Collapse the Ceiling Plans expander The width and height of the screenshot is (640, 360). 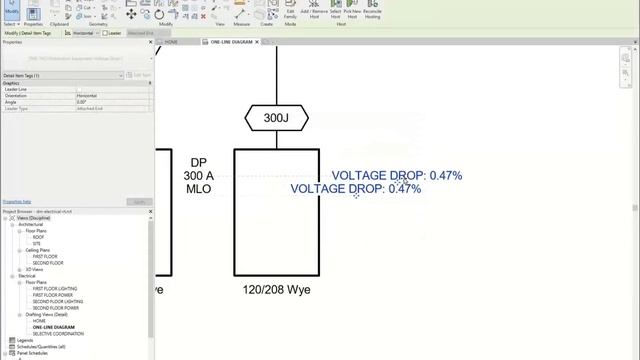(x=20, y=251)
